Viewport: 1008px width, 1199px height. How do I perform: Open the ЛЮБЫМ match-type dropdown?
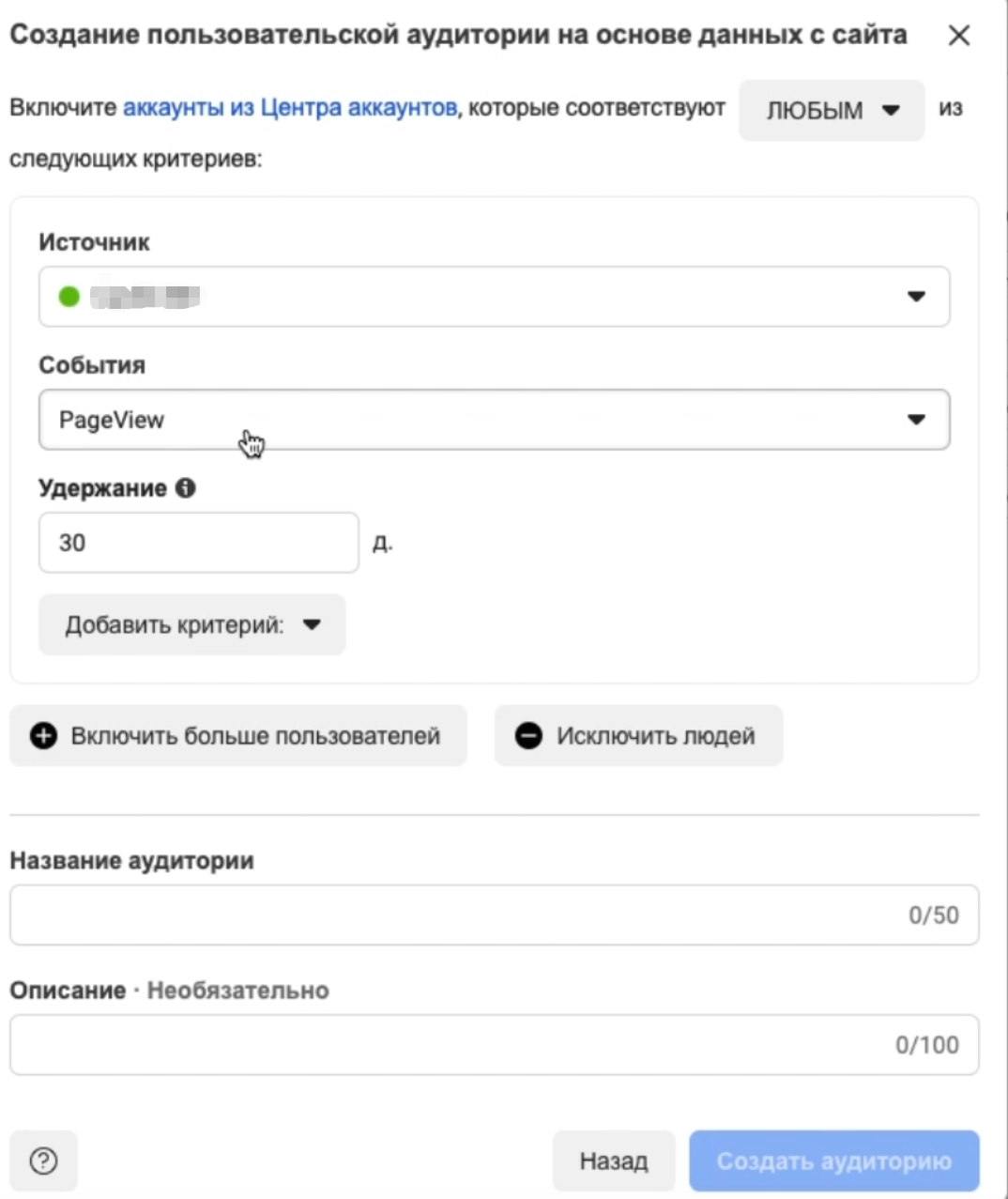coord(832,110)
